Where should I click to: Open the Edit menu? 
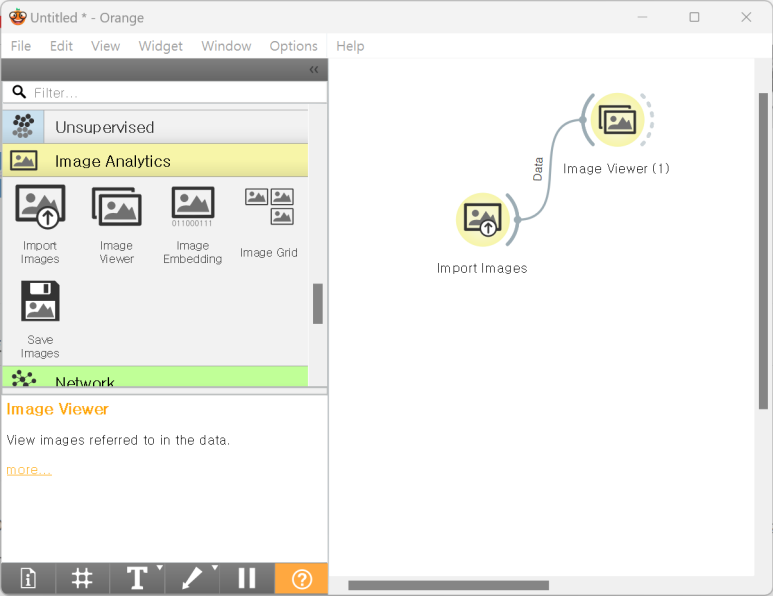[61, 46]
